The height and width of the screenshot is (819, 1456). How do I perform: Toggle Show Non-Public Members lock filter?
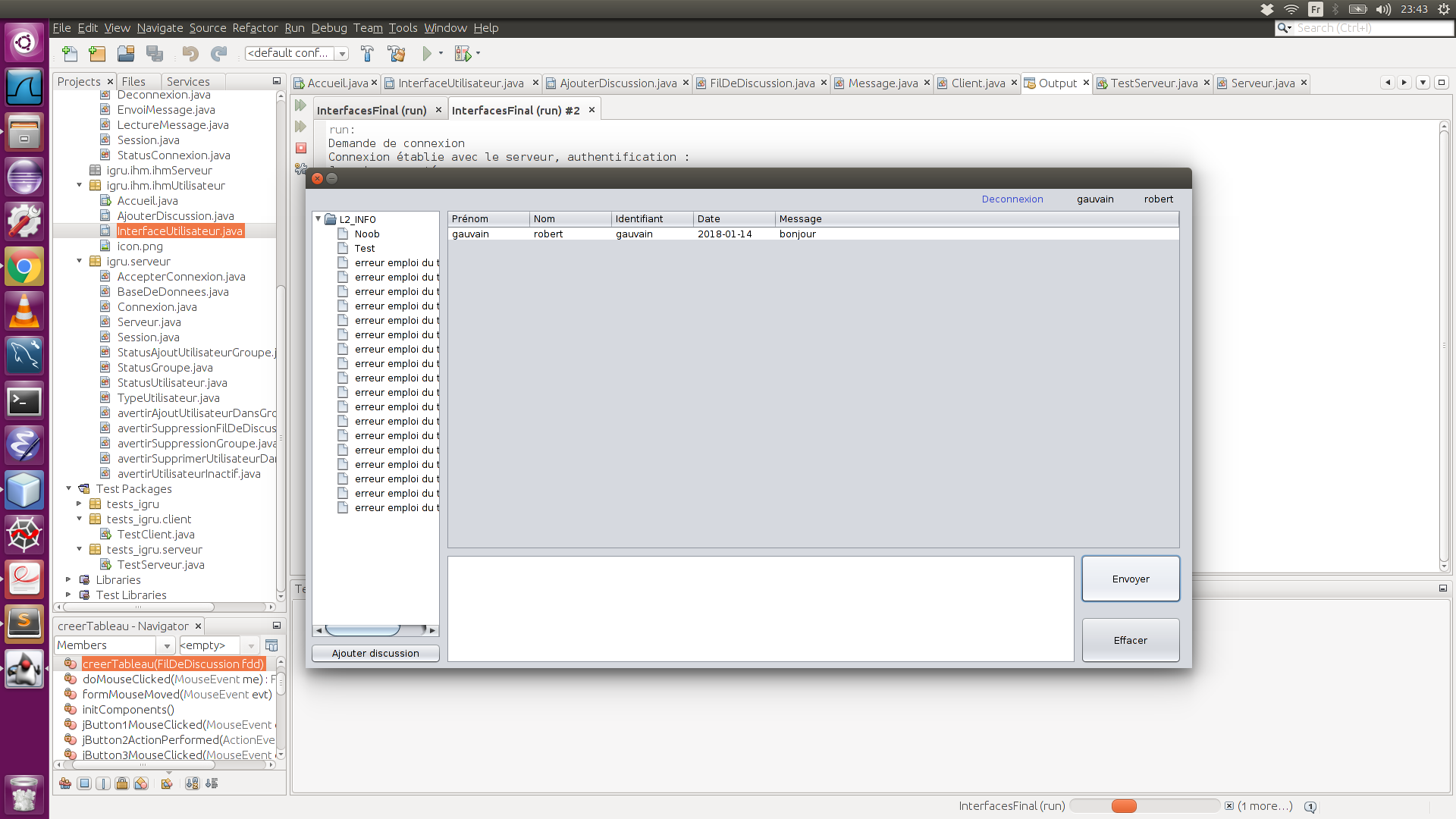[x=122, y=783]
